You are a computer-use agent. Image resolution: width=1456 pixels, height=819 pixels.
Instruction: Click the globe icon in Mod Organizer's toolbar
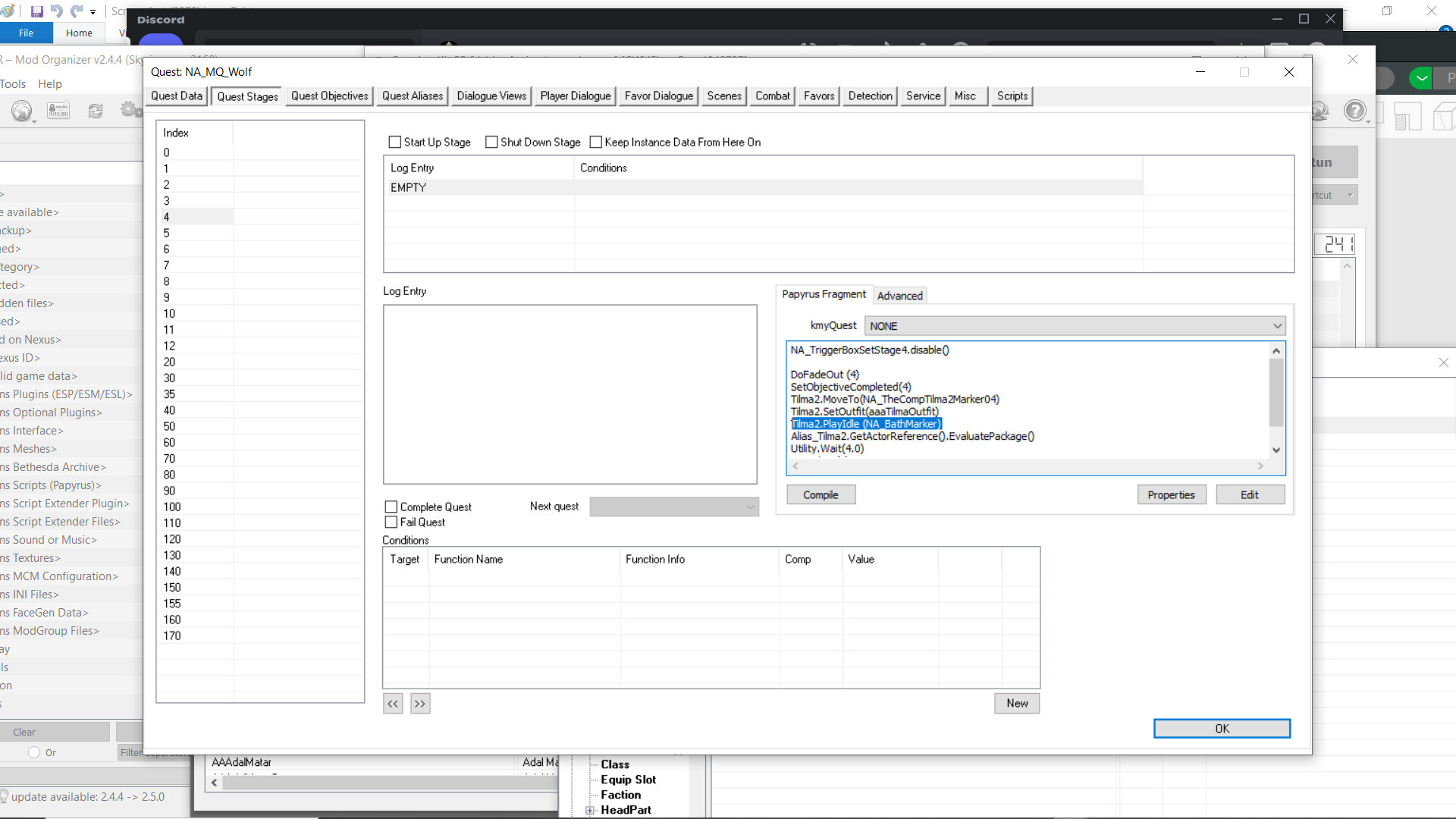point(22,111)
